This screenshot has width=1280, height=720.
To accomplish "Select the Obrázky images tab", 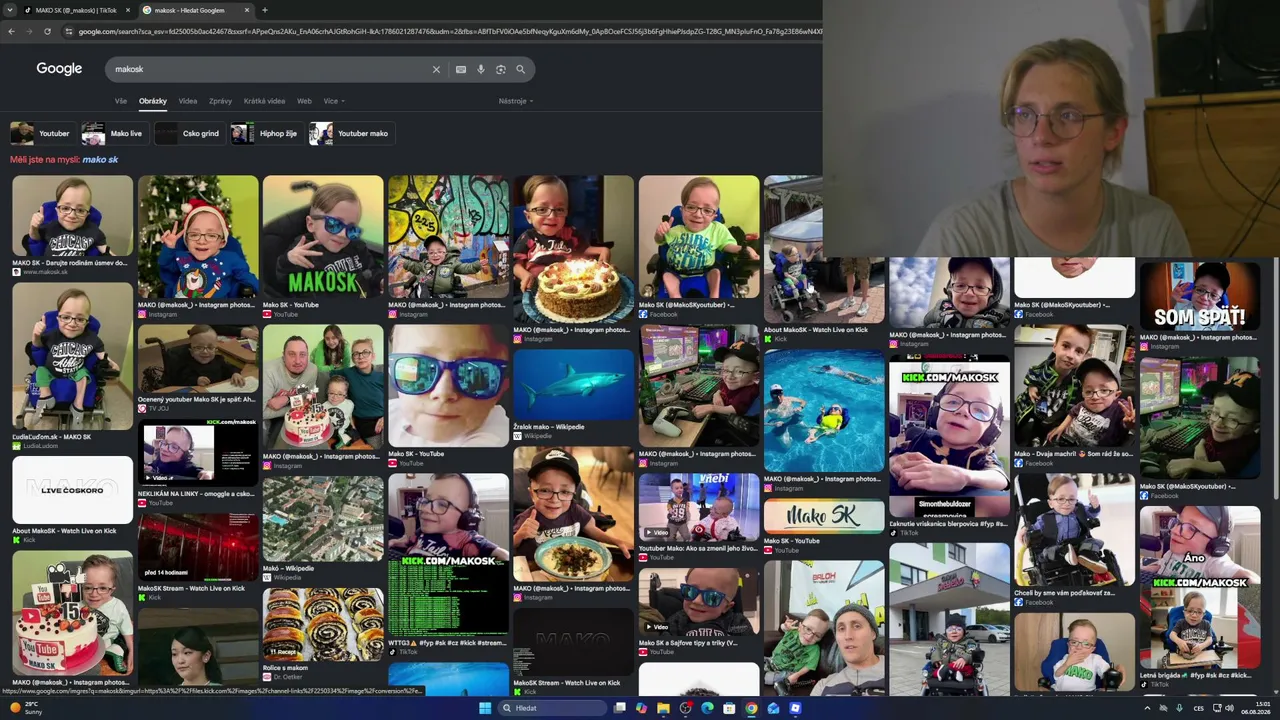I will (x=153, y=101).
